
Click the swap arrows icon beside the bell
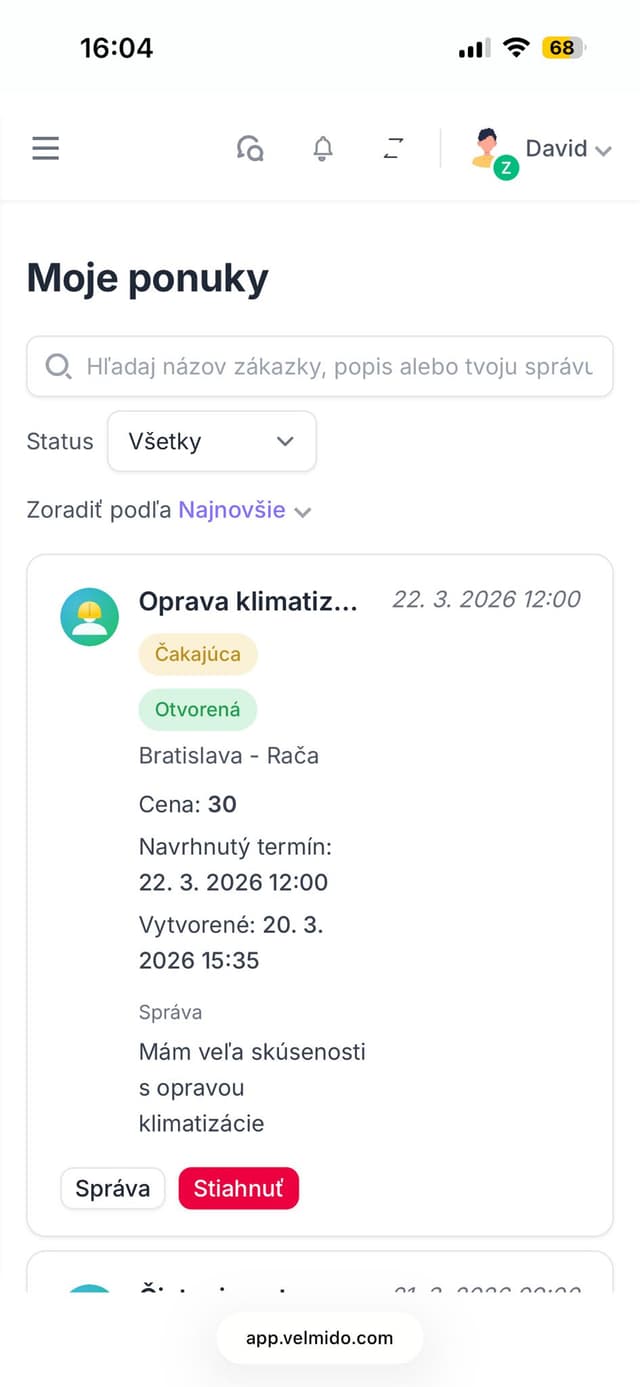click(393, 147)
